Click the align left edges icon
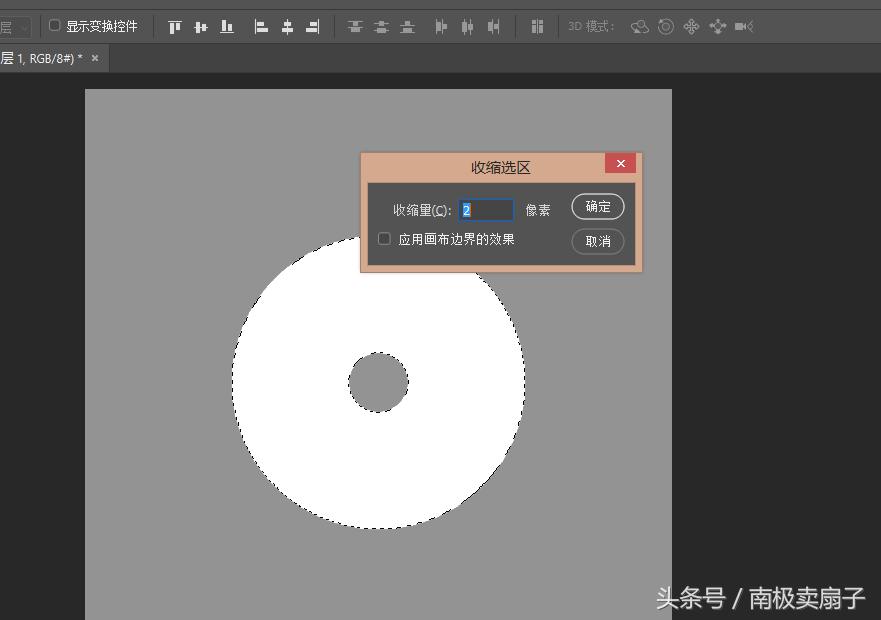The width and height of the screenshot is (881, 620). pyautogui.click(x=261, y=26)
